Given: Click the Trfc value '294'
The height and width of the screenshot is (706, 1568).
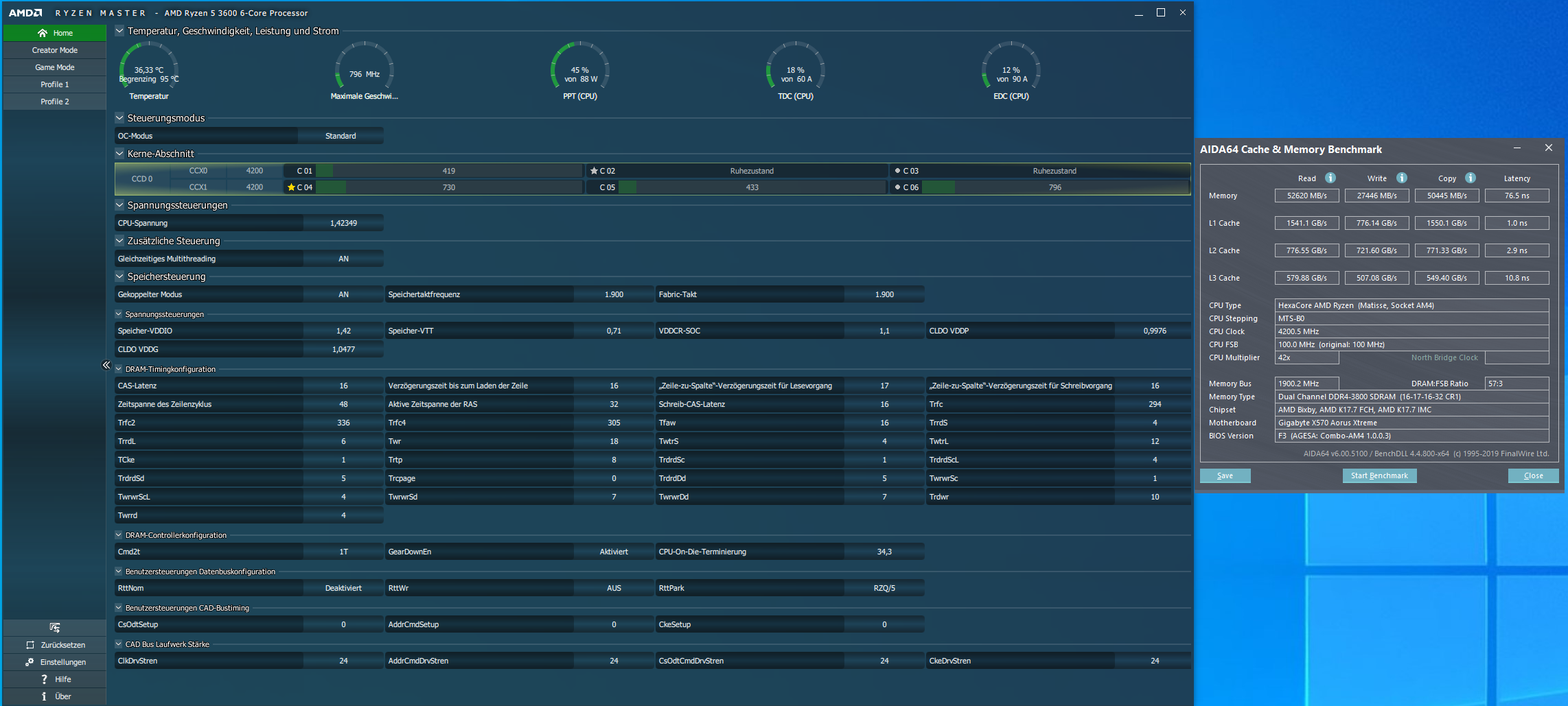Looking at the screenshot, I should click(x=1155, y=404).
